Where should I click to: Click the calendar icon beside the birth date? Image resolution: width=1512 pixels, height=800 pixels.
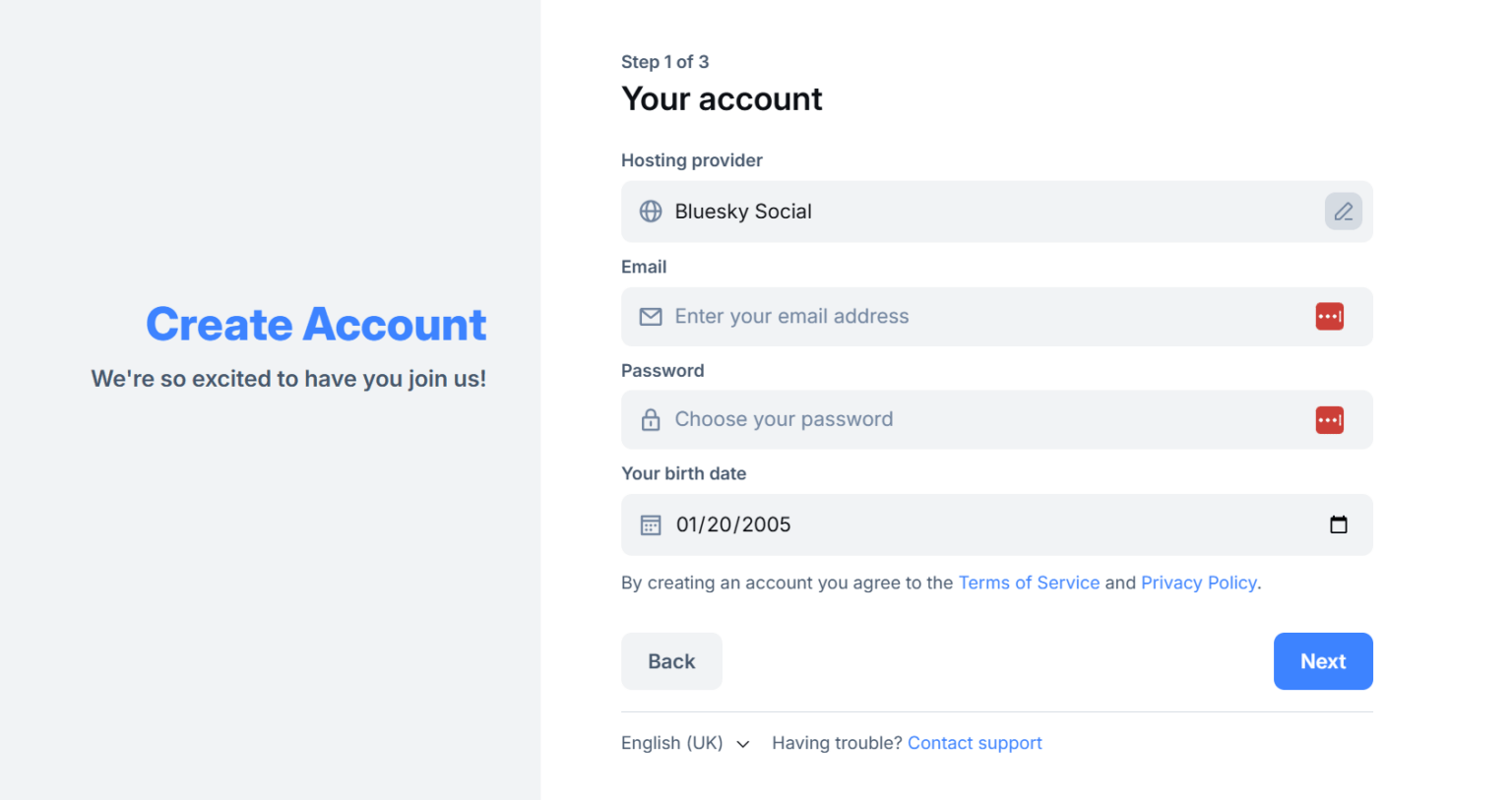(651, 524)
